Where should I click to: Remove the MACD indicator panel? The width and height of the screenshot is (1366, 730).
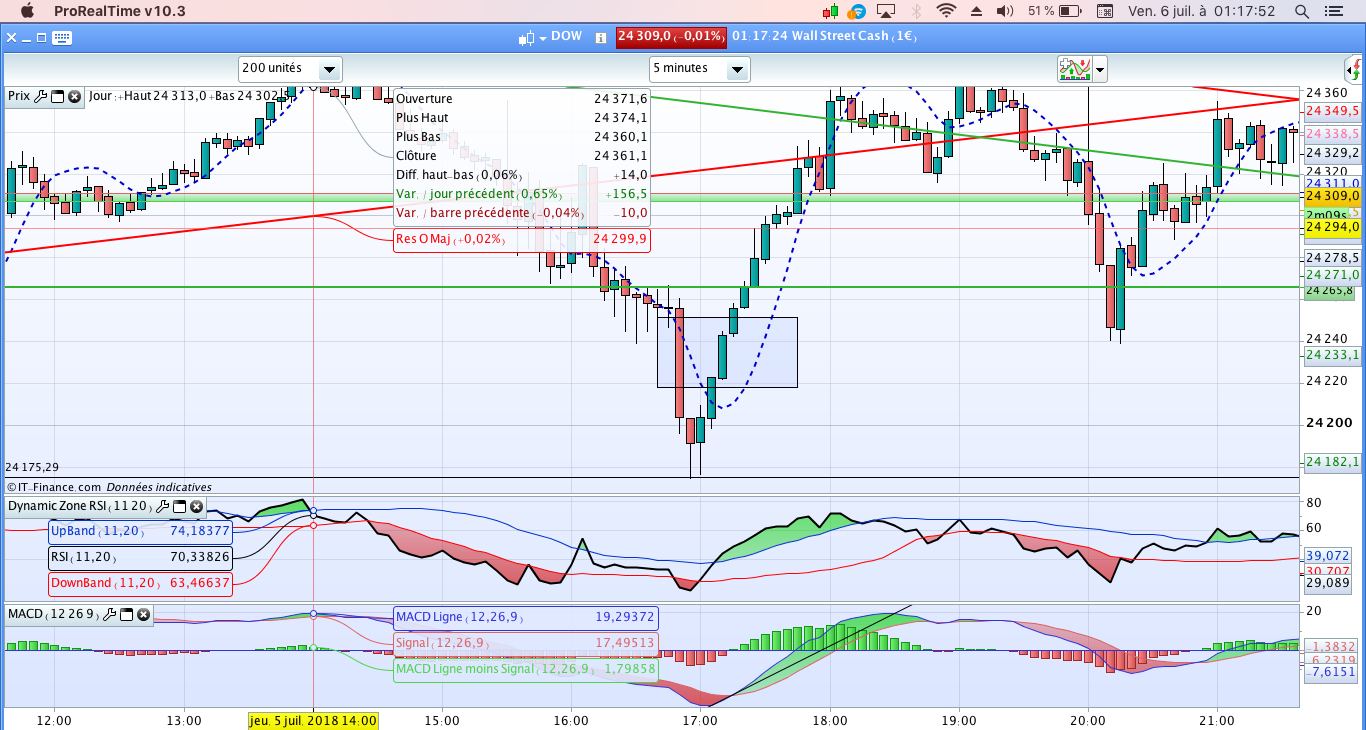[144, 613]
